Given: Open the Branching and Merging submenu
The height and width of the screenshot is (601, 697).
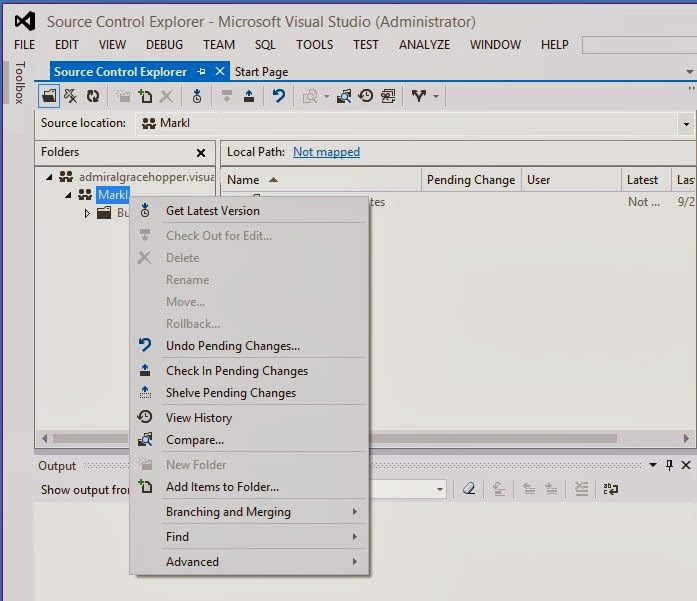Looking at the screenshot, I should [249, 512].
